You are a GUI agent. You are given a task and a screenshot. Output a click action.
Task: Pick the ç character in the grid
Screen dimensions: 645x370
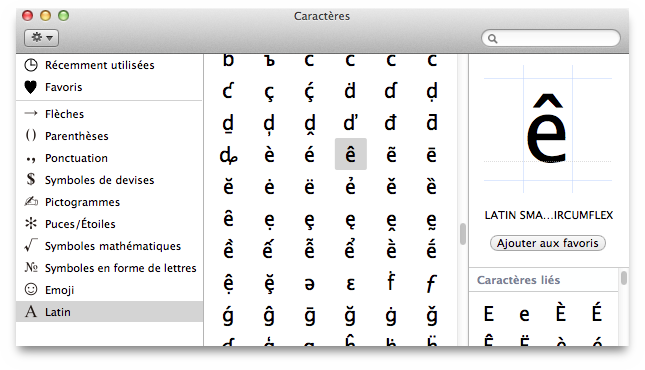point(269,91)
